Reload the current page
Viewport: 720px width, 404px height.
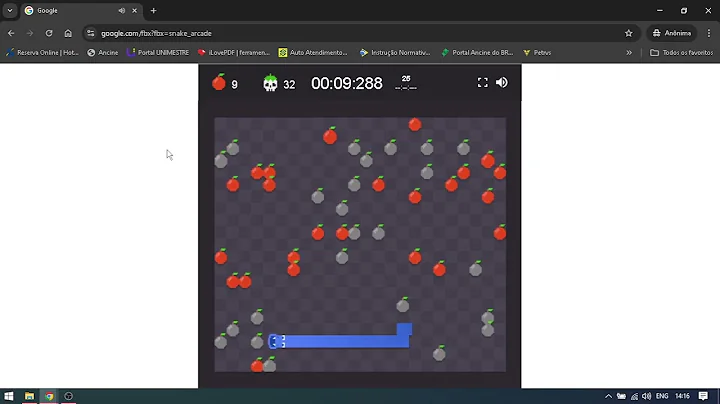[x=49, y=33]
